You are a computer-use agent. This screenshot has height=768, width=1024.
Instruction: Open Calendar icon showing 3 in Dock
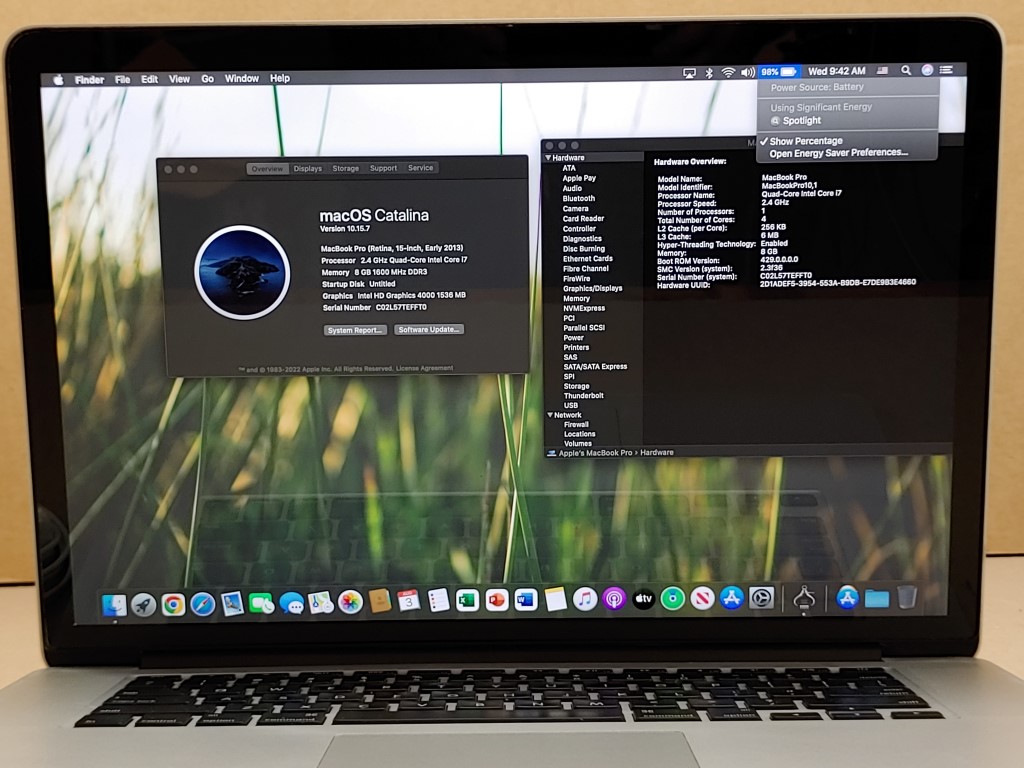(x=409, y=601)
